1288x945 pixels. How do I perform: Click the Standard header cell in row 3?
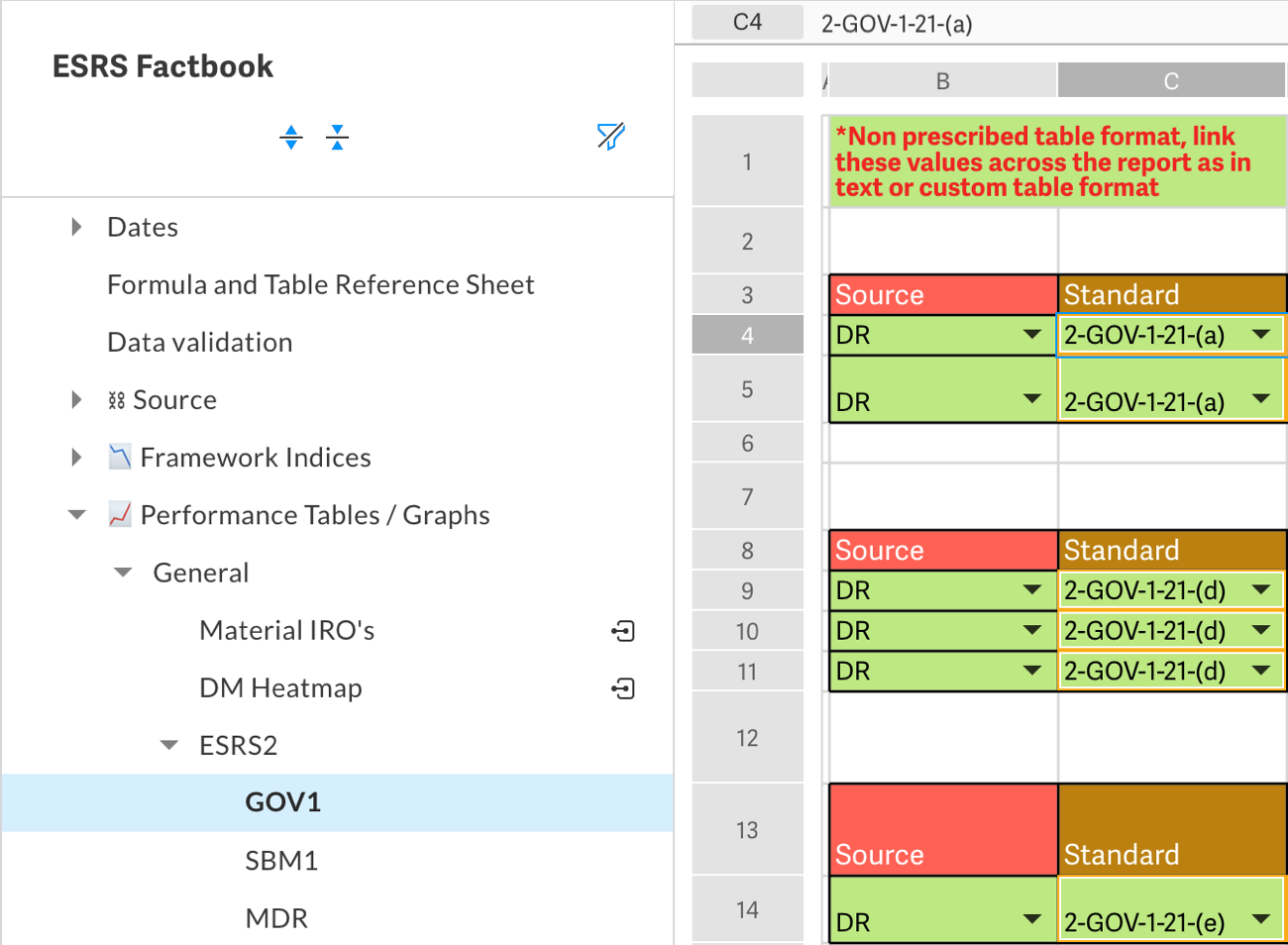click(1172, 295)
